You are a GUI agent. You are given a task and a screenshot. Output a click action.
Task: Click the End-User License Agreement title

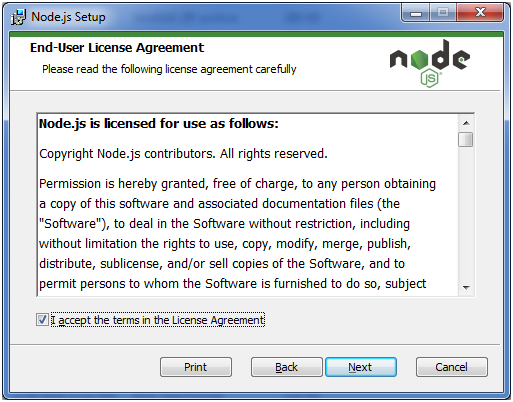[x=117, y=48]
